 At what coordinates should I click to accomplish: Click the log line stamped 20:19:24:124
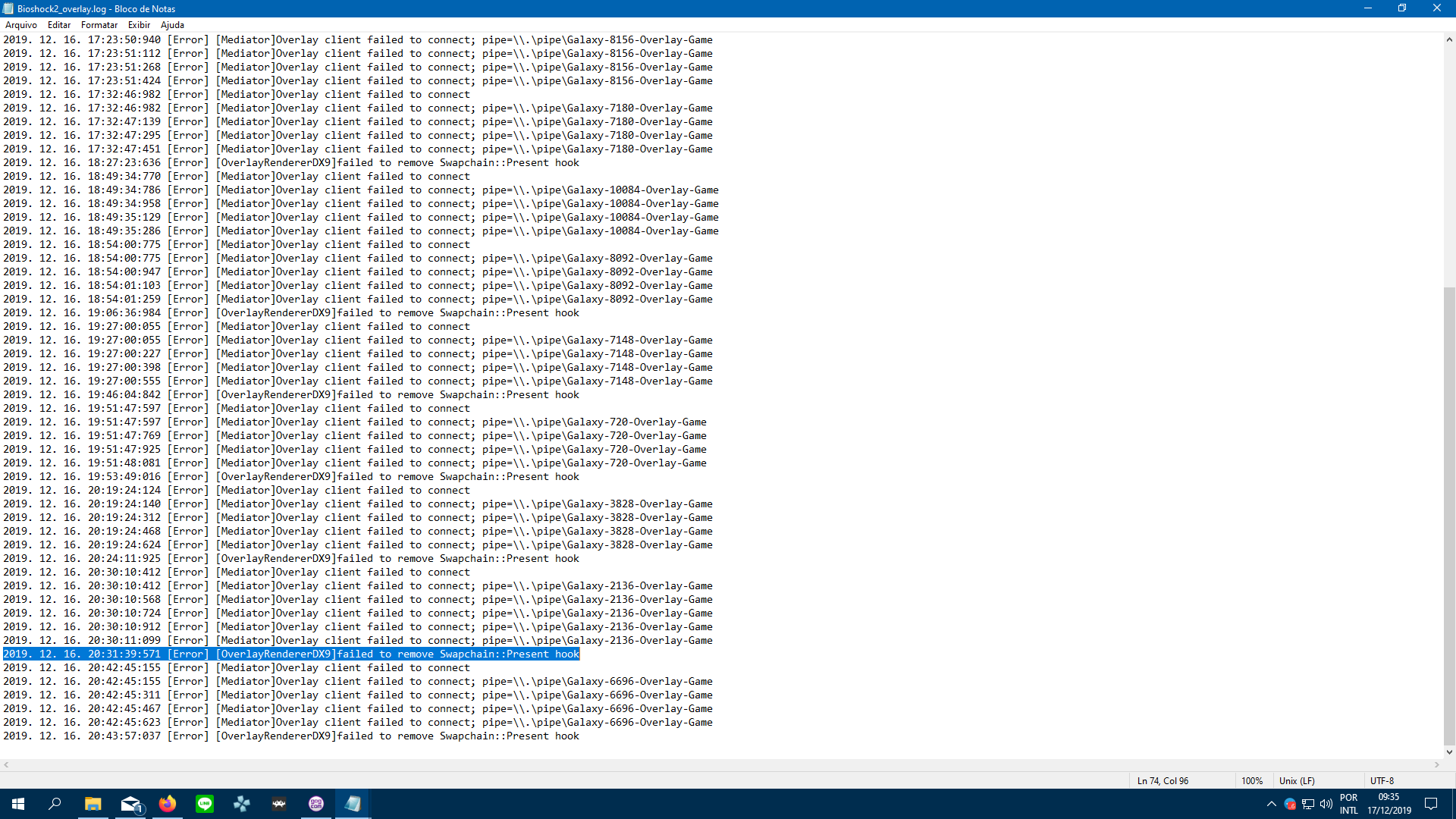[237, 491]
